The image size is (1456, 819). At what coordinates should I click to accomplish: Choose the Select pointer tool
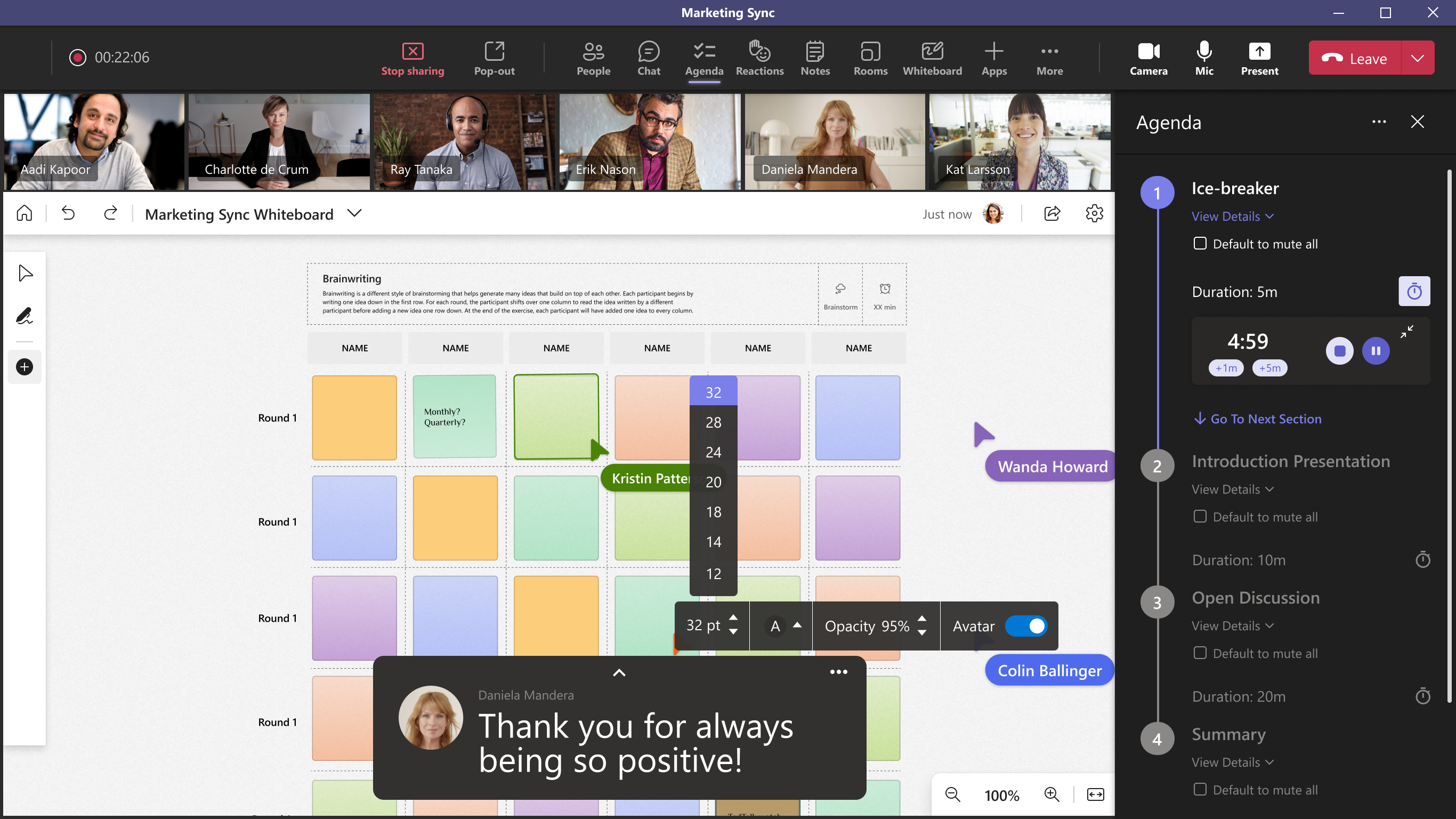pyautogui.click(x=25, y=272)
